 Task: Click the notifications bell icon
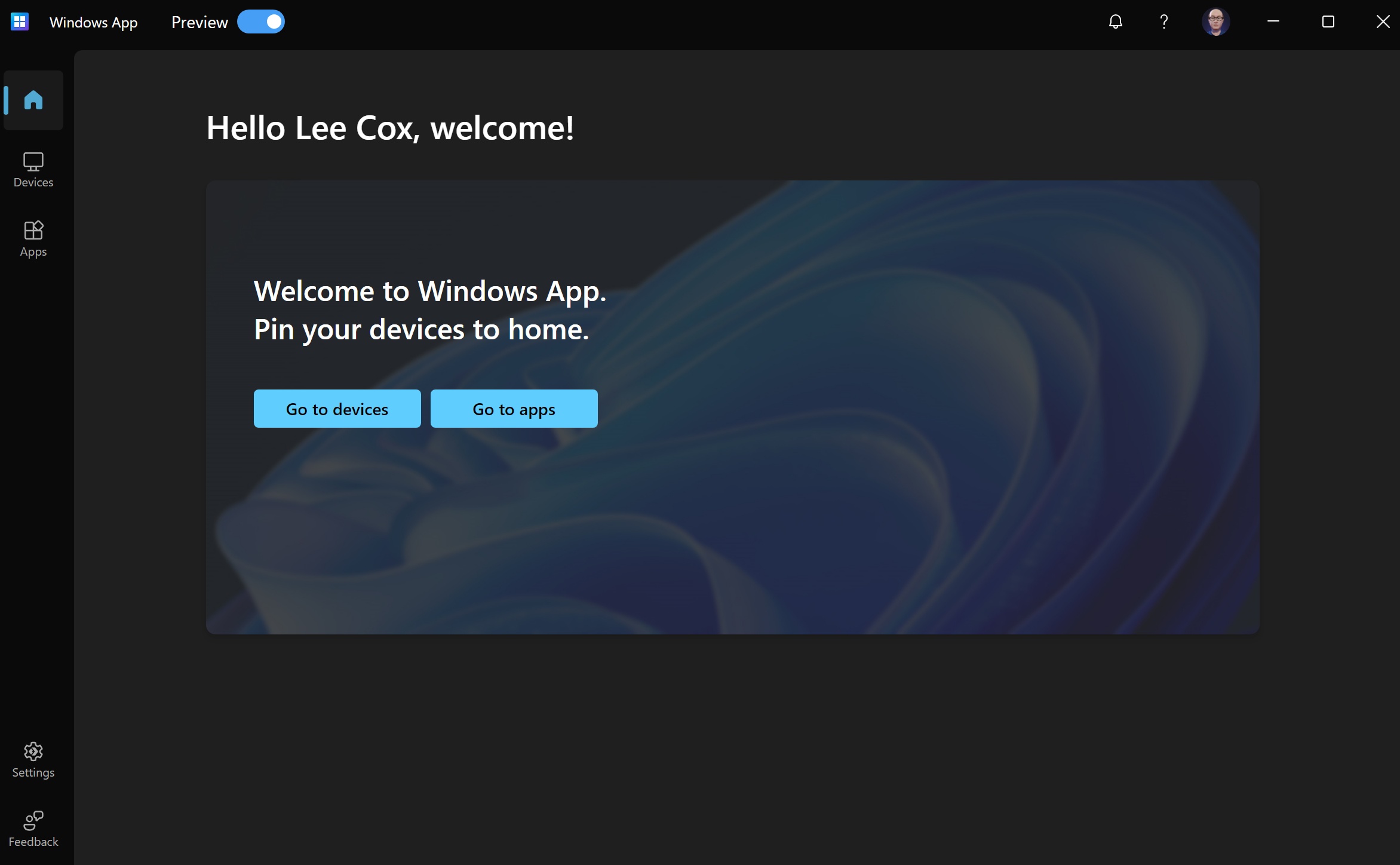click(1116, 22)
